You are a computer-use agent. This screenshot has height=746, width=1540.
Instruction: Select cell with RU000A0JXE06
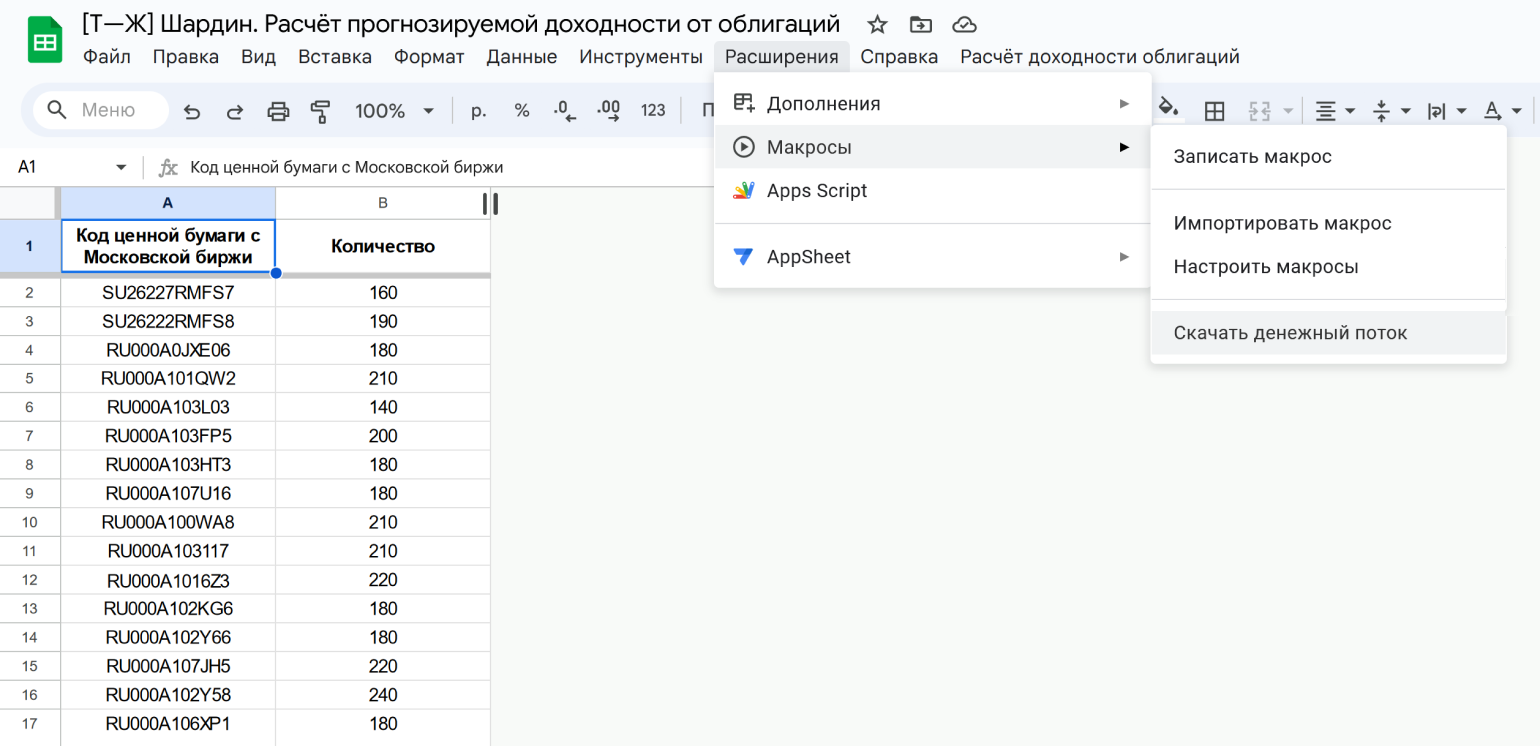coord(168,350)
